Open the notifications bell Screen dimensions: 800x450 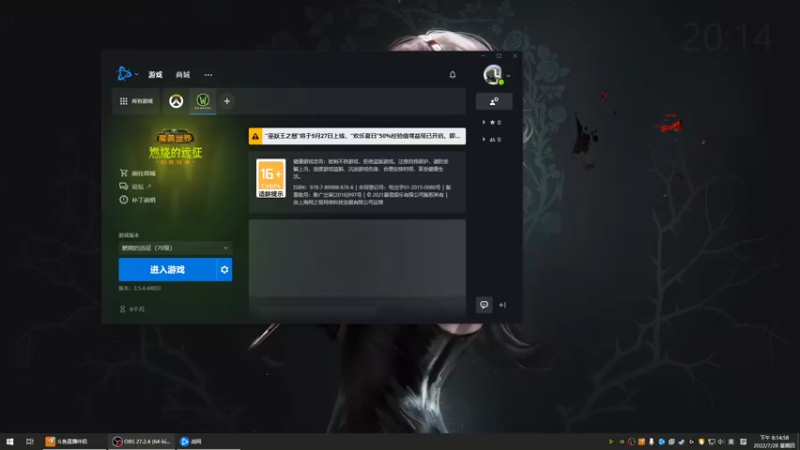pos(453,74)
